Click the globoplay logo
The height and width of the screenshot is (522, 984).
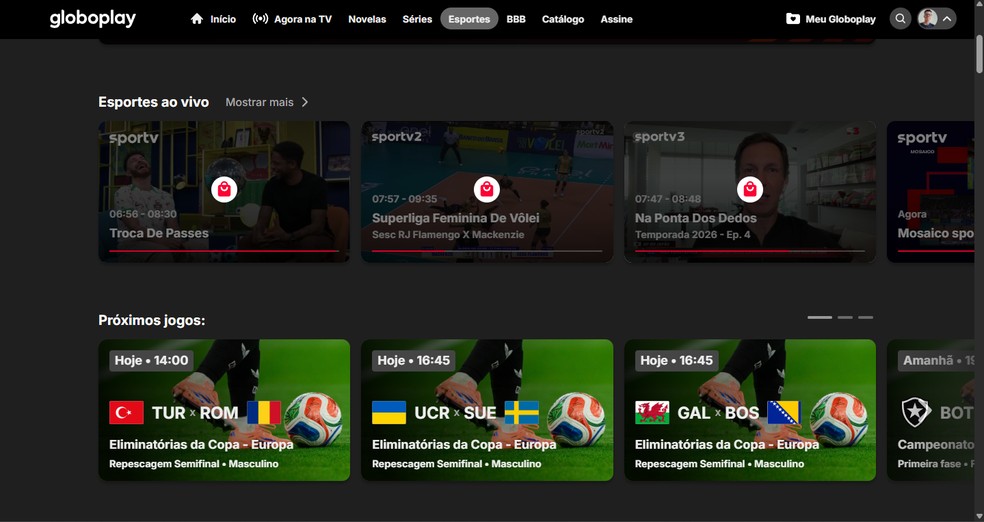[x=93, y=19]
